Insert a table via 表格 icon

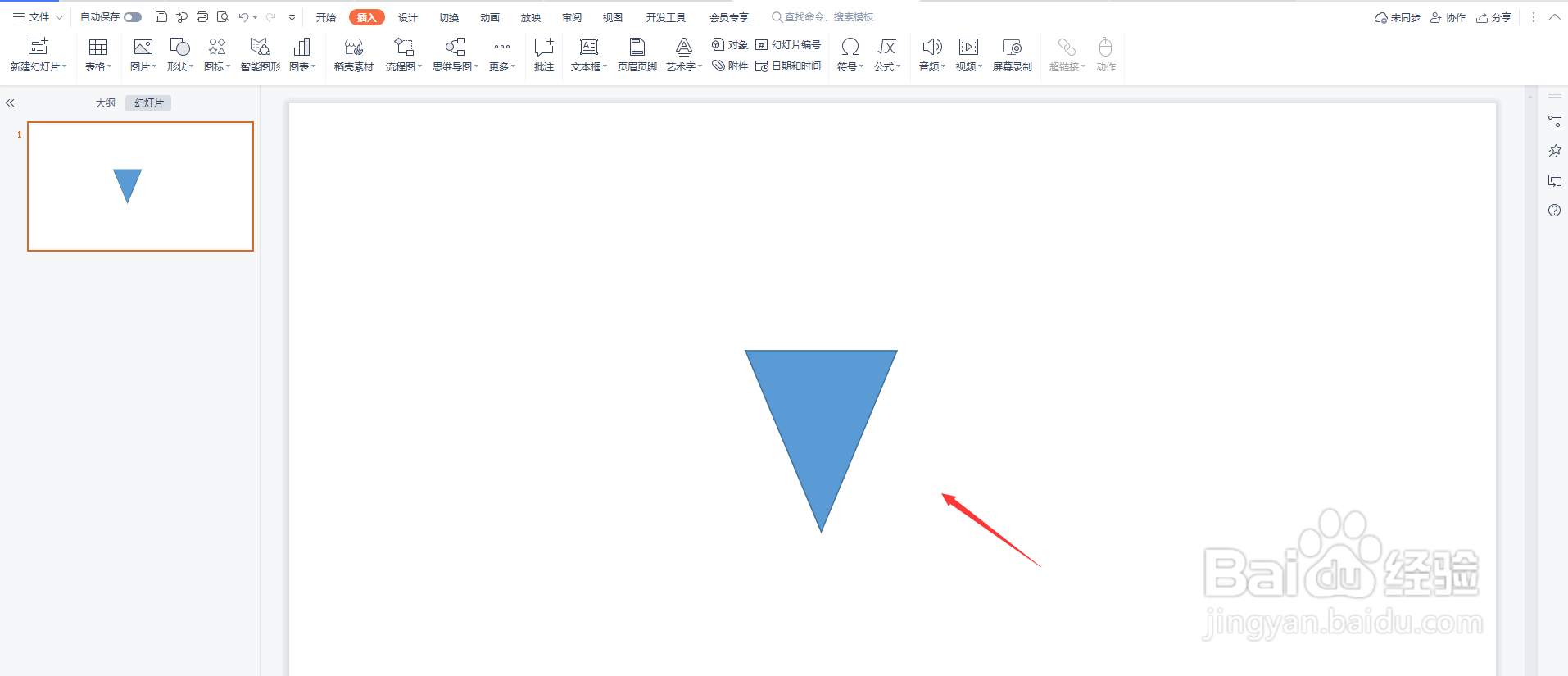98,47
